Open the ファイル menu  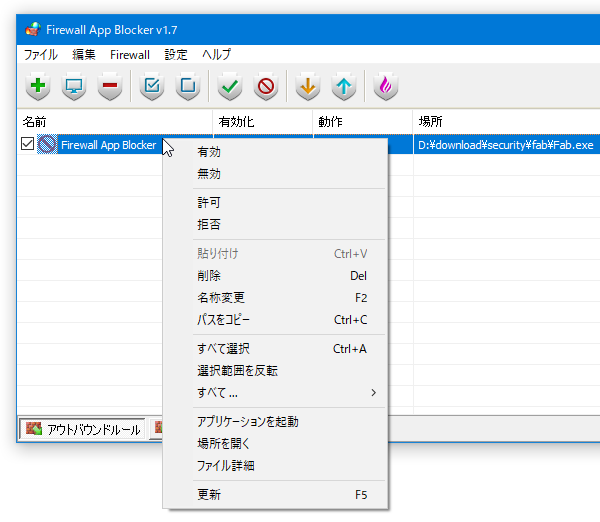pos(41,55)
